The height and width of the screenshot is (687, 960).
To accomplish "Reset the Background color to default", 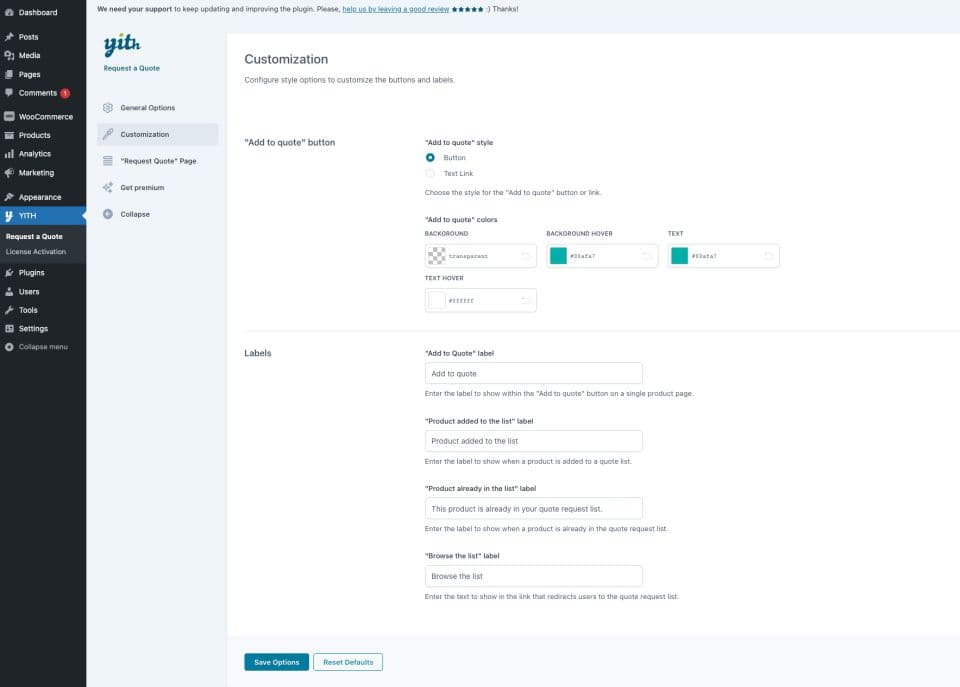I will 526,256.
